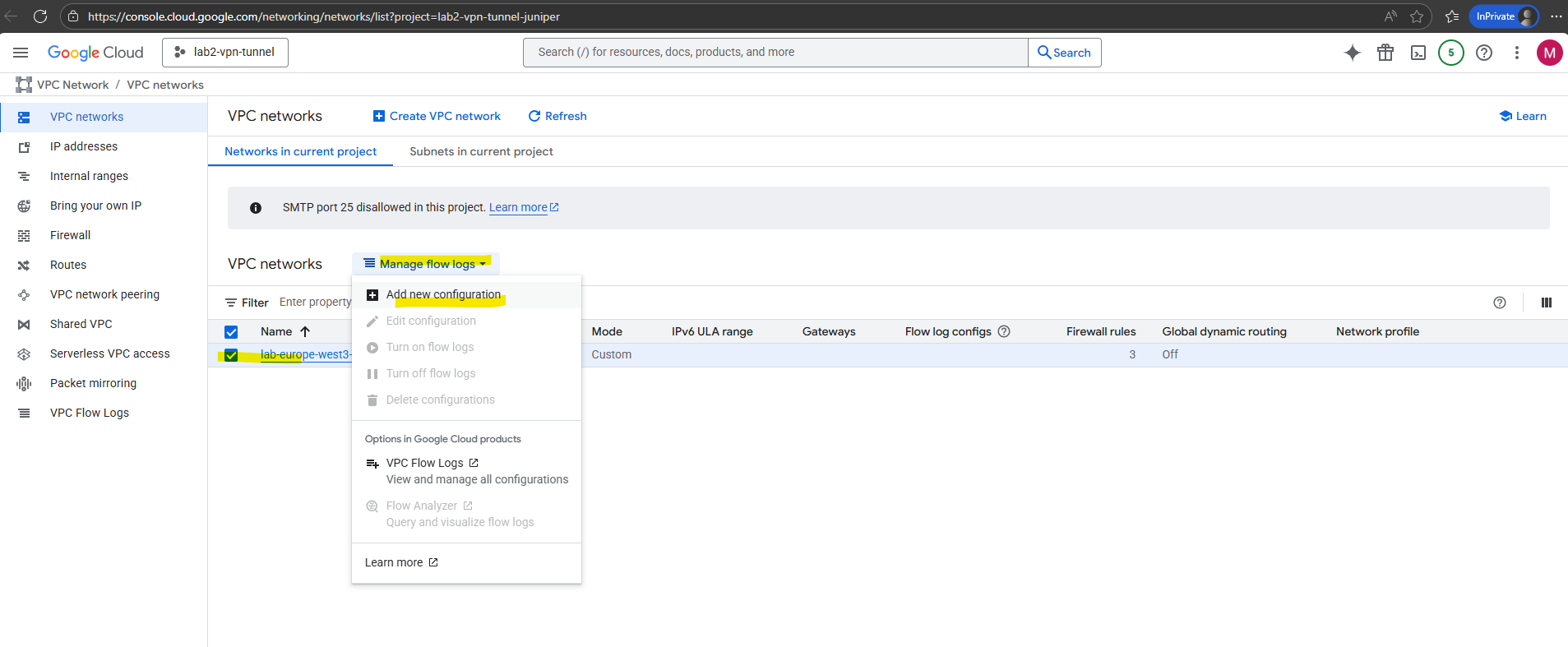This screenshot has height=647, width=1568.
Task: Click the InPrivate profile button
Action: (1504, 16)
